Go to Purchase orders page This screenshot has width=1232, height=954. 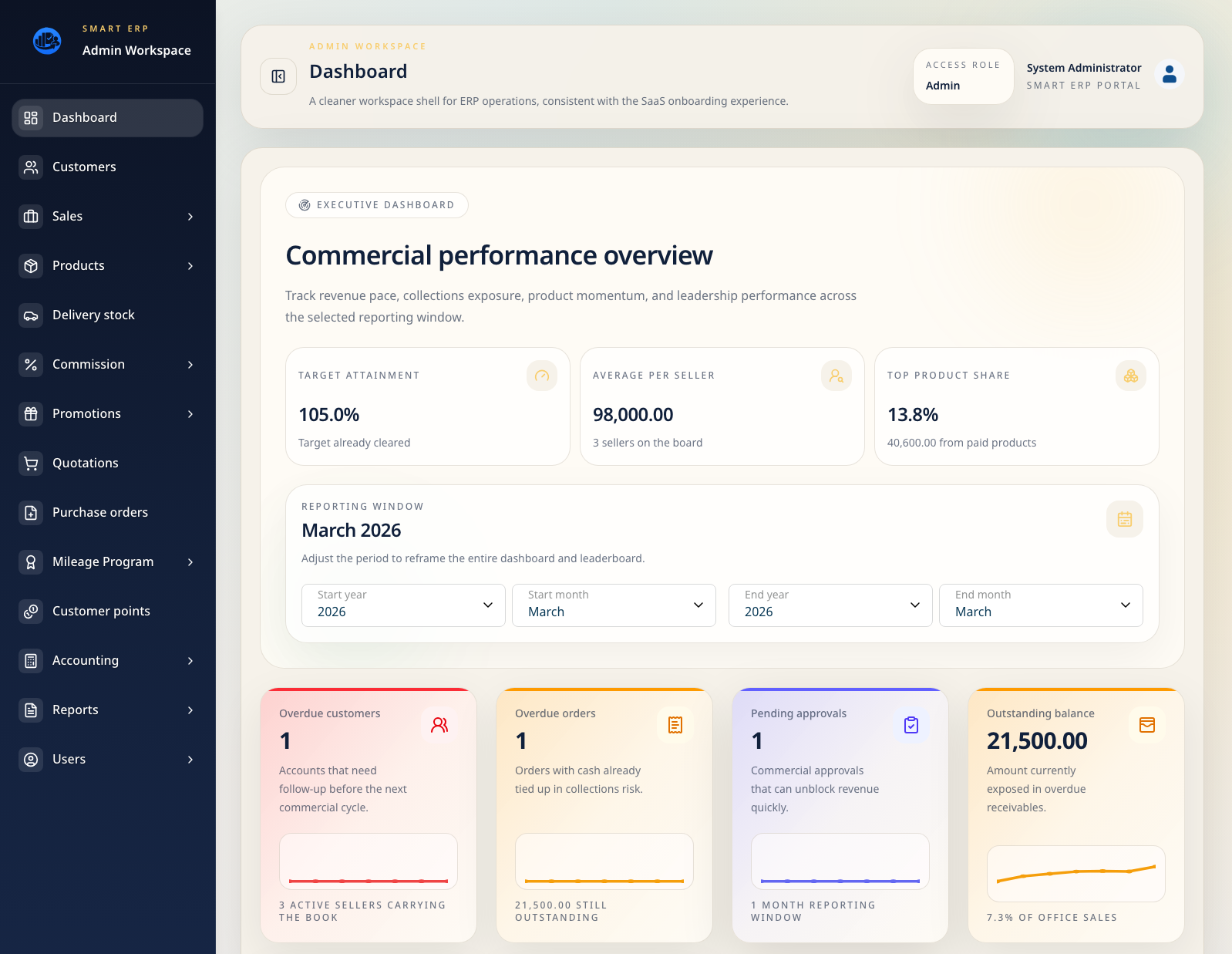(100, 513)
